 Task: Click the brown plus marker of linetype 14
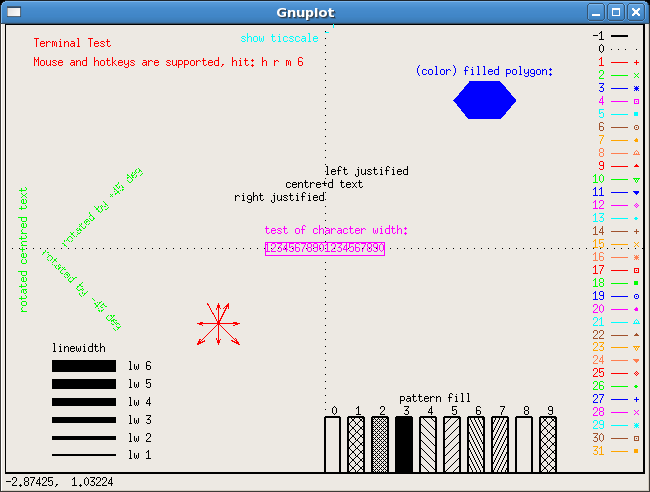point(636,231)
